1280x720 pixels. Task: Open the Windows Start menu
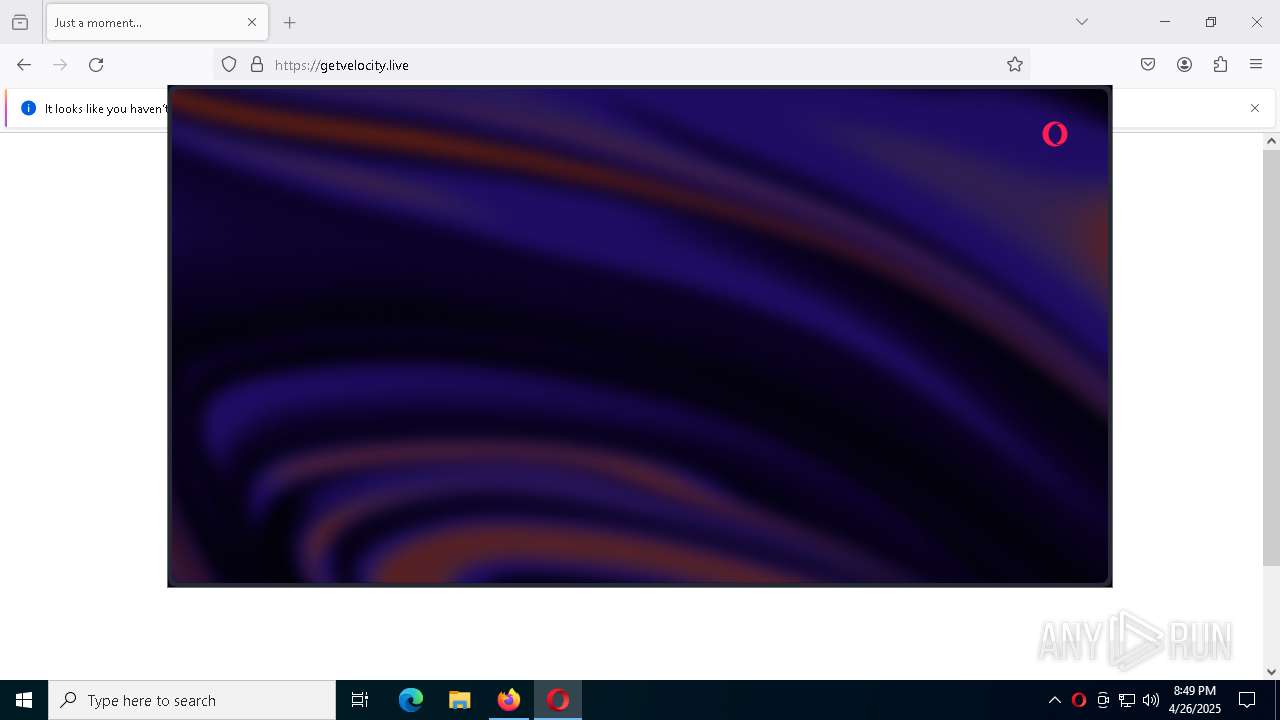coord(24,700)
